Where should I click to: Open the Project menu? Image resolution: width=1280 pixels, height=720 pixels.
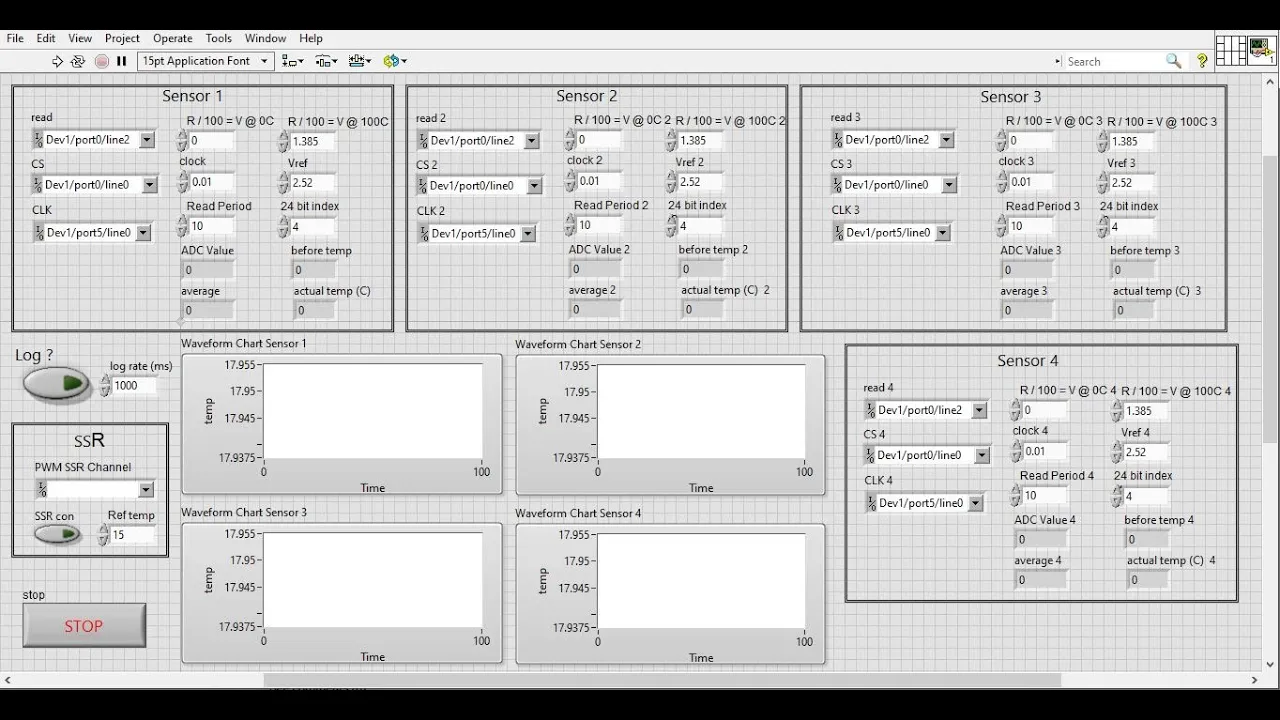tap(122, 38)
